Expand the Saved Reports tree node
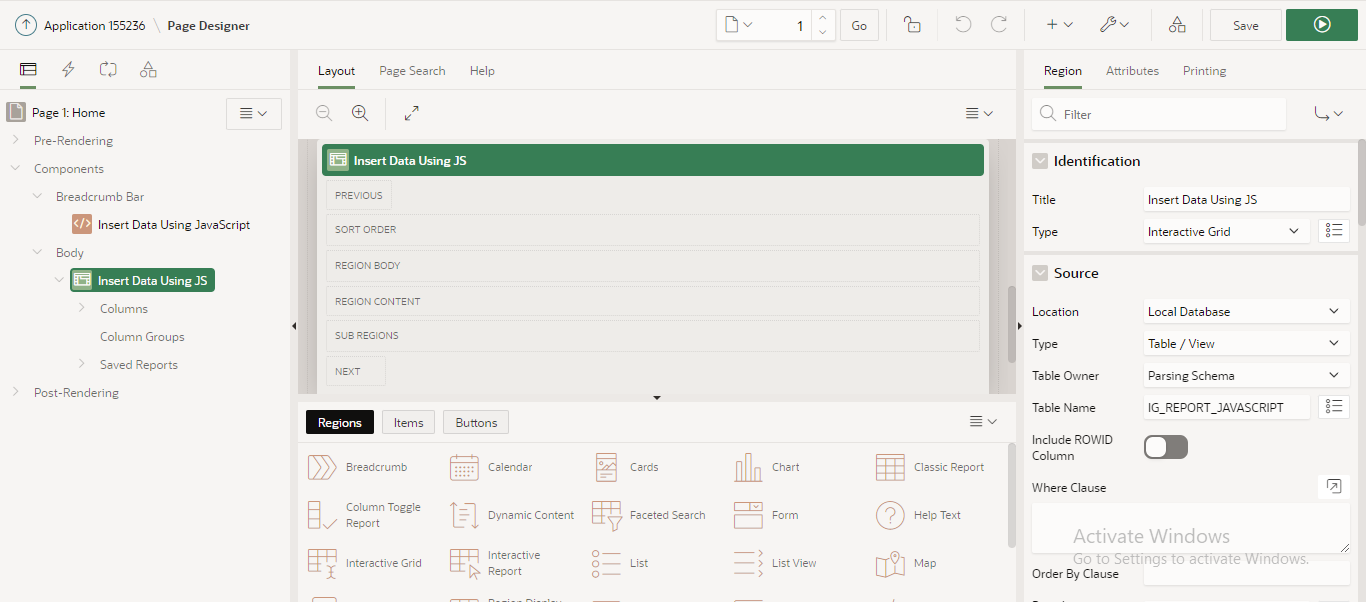This screenshot has width=1366, height=602. [x=82, y=364]
